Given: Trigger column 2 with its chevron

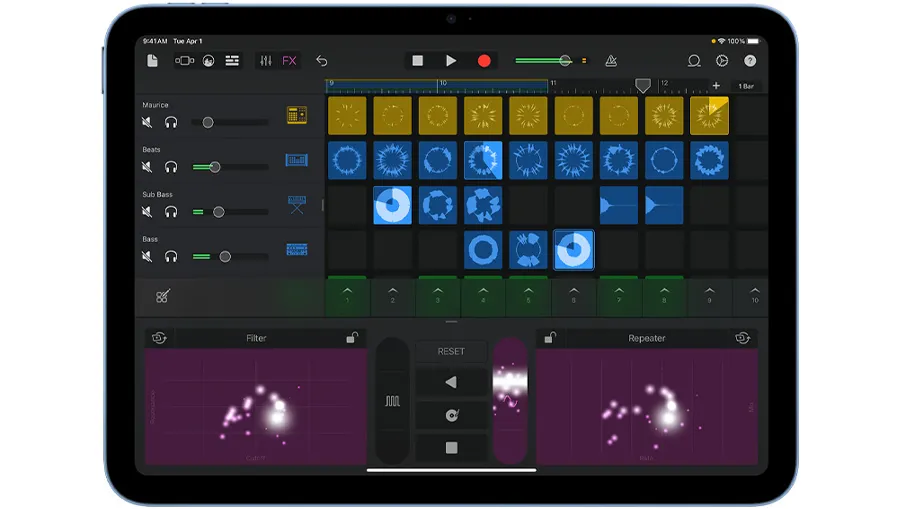Looking at the screenshot, I should pos(393,296).
